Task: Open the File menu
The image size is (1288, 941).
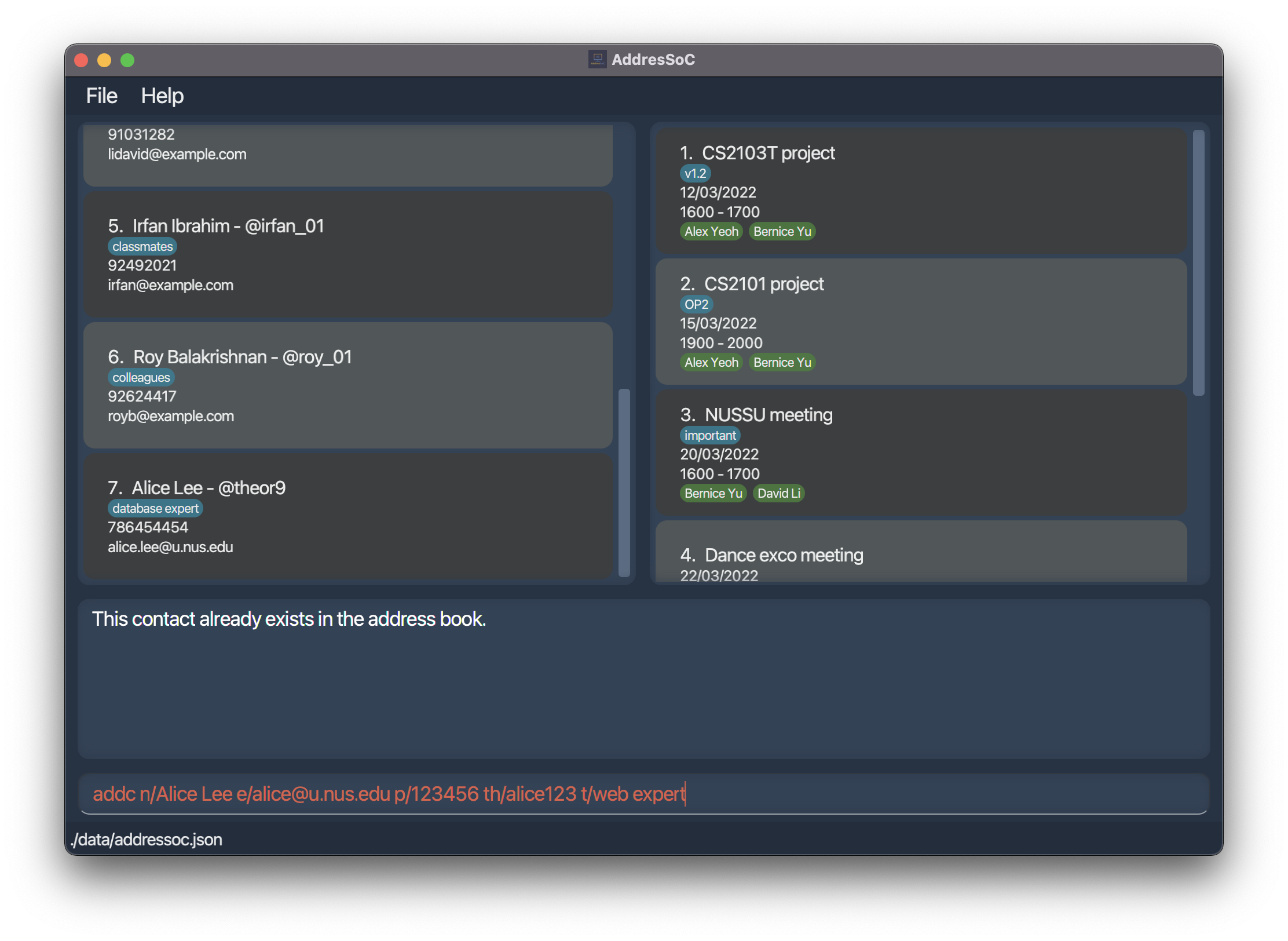Action: point(101,96)
